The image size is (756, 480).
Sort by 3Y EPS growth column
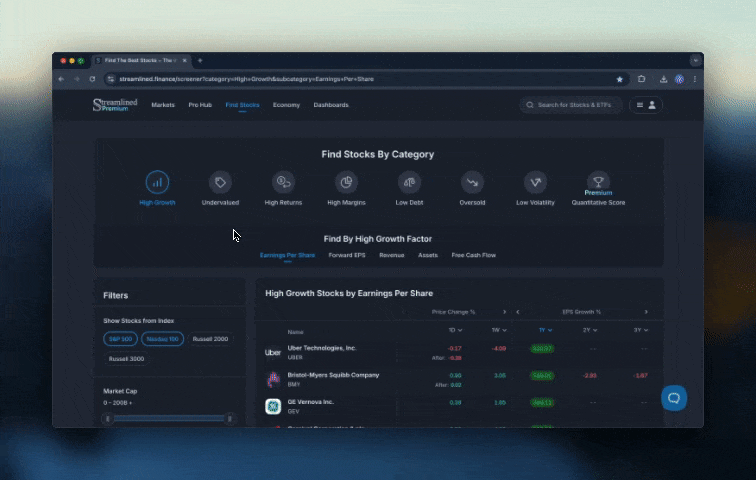pyautogui.click(x=641, y=330)
